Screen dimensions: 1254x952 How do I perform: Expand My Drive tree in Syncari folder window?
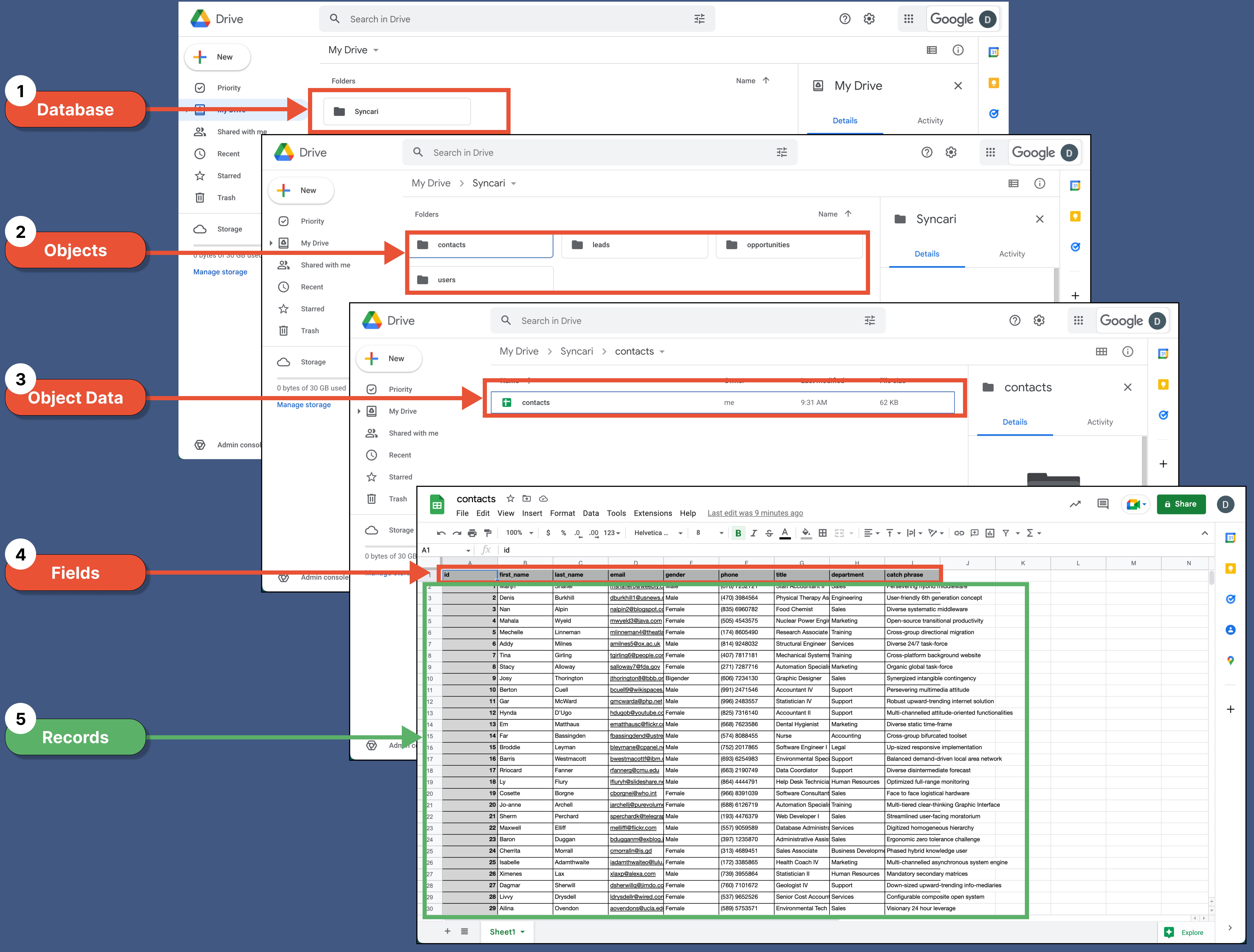271,243
